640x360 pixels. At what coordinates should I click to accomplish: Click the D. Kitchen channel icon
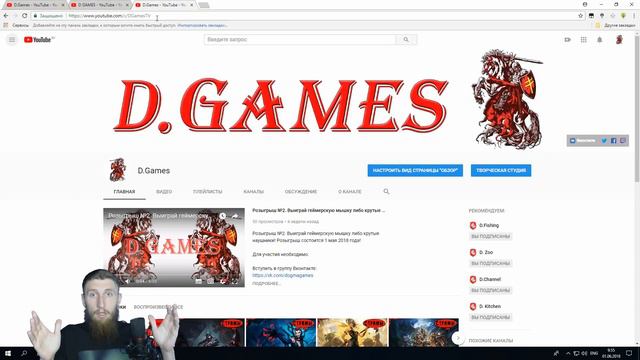(473, 306)
